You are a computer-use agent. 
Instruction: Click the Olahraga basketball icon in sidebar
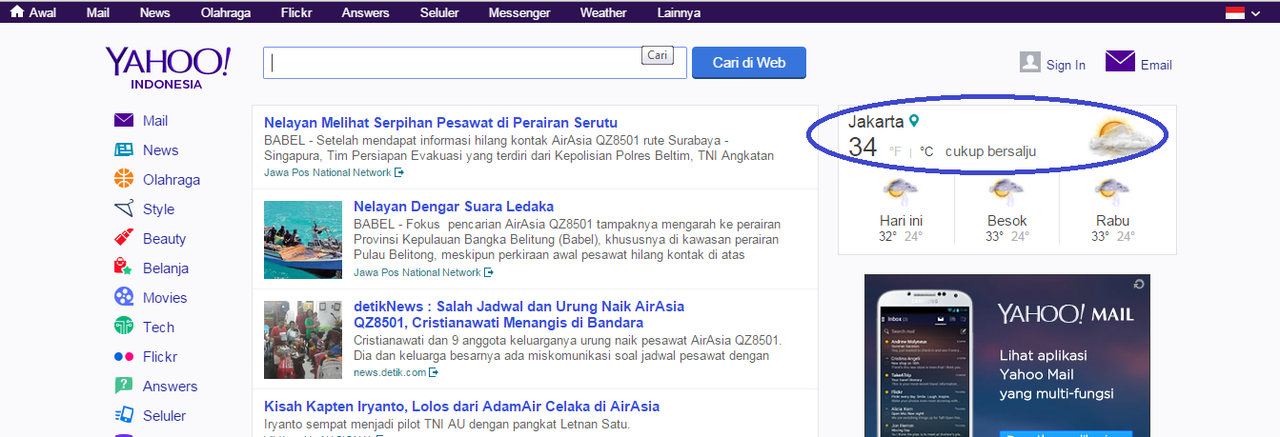pos(124,179)
